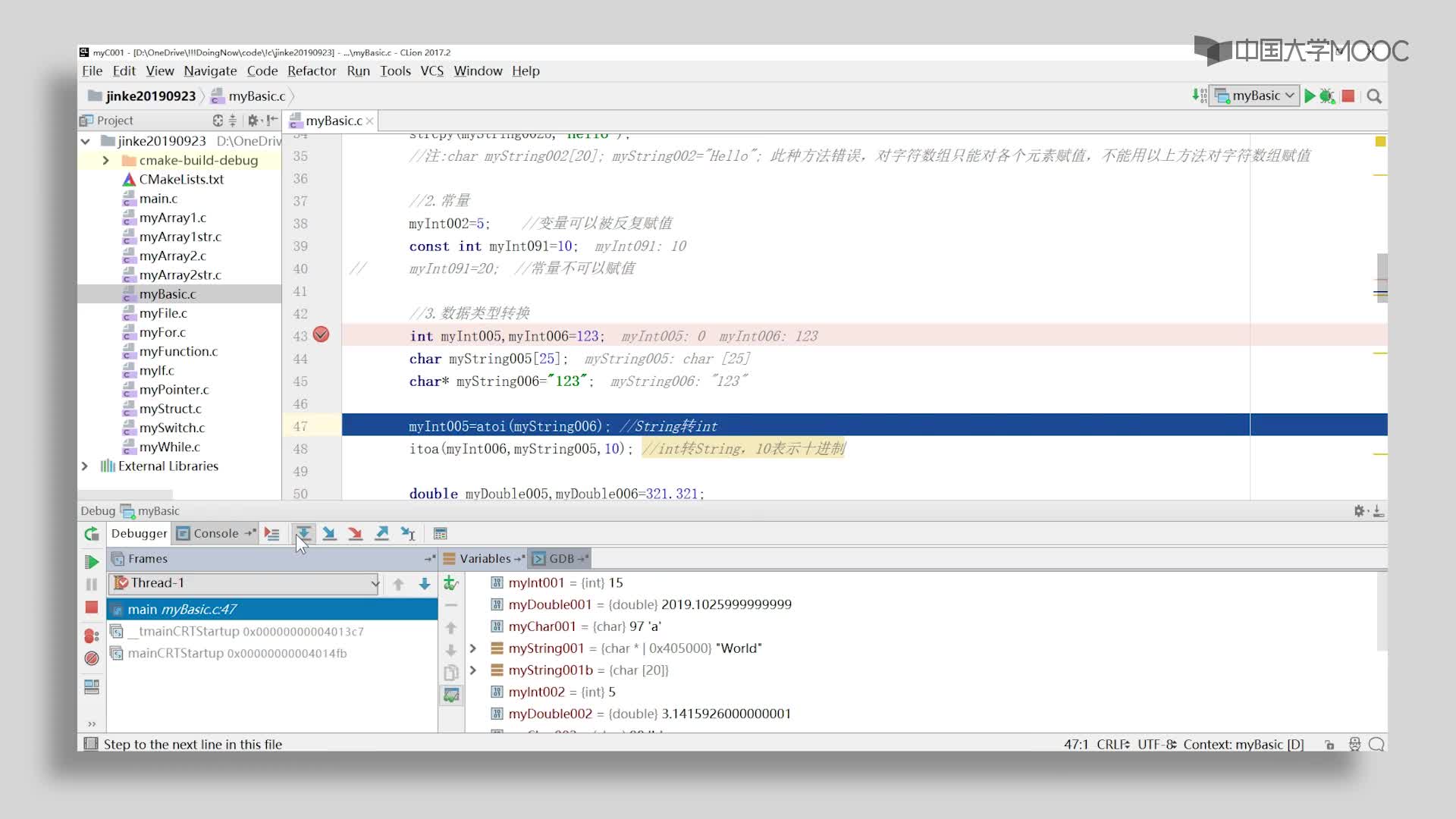Open myBasic run configuration dropdown

click(1254, 96)
